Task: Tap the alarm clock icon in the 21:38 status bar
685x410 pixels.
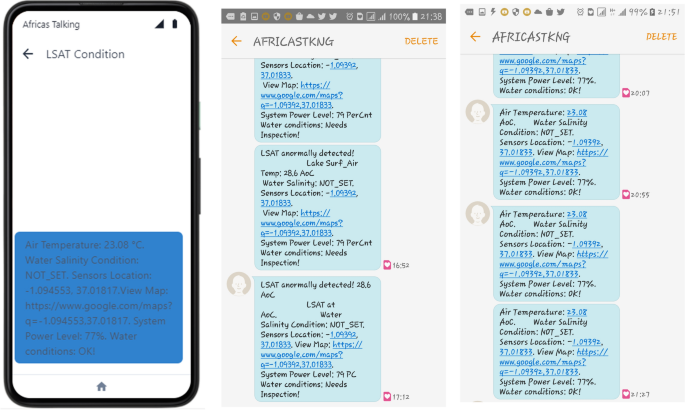Action: (349, 17)
